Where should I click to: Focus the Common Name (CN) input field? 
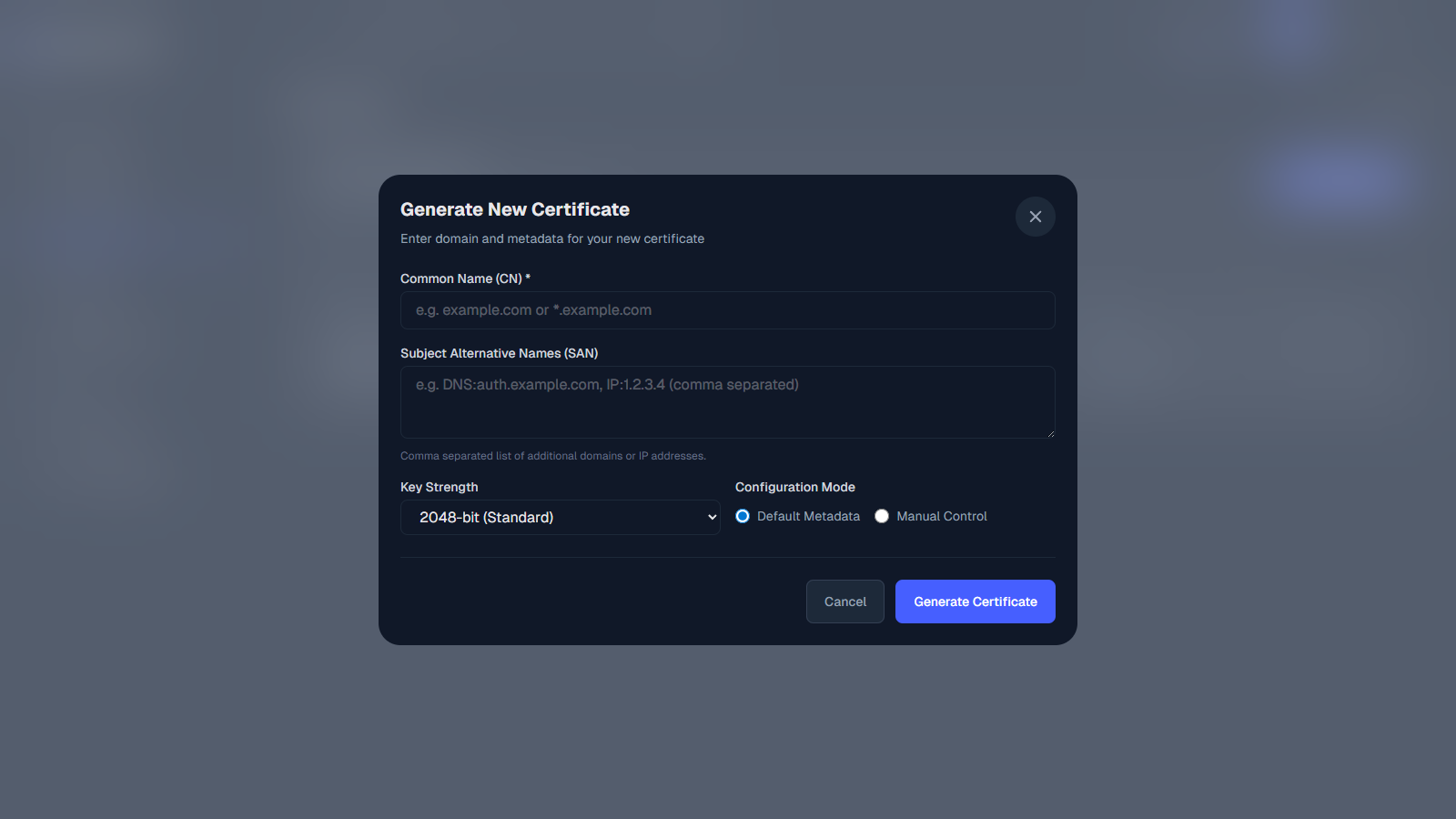tap(727, 310)
